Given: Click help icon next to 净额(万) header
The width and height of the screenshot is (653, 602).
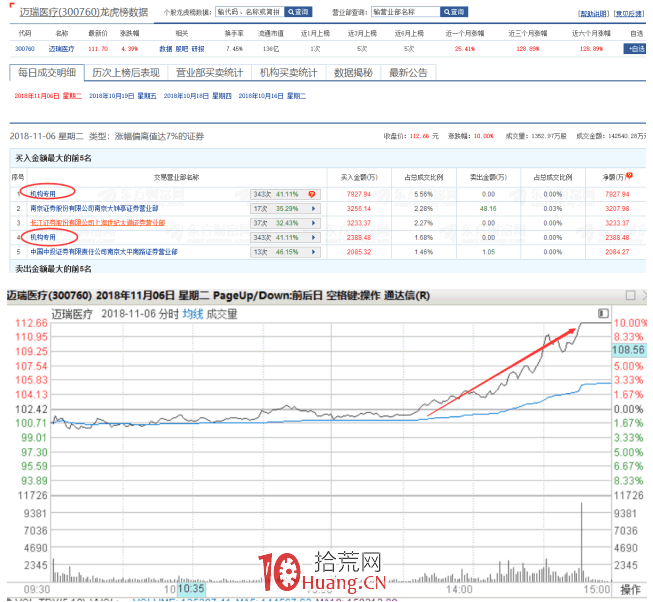Looking at the screenshot, I should (x=629, y=176).
